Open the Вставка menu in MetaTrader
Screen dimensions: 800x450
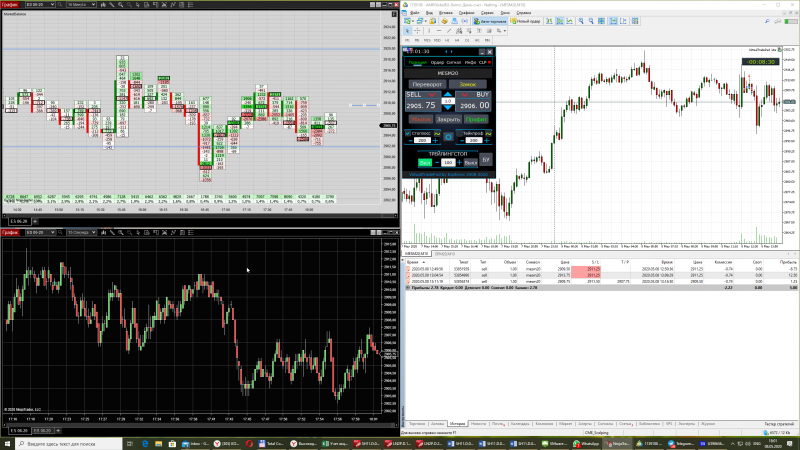pos(445,13)
